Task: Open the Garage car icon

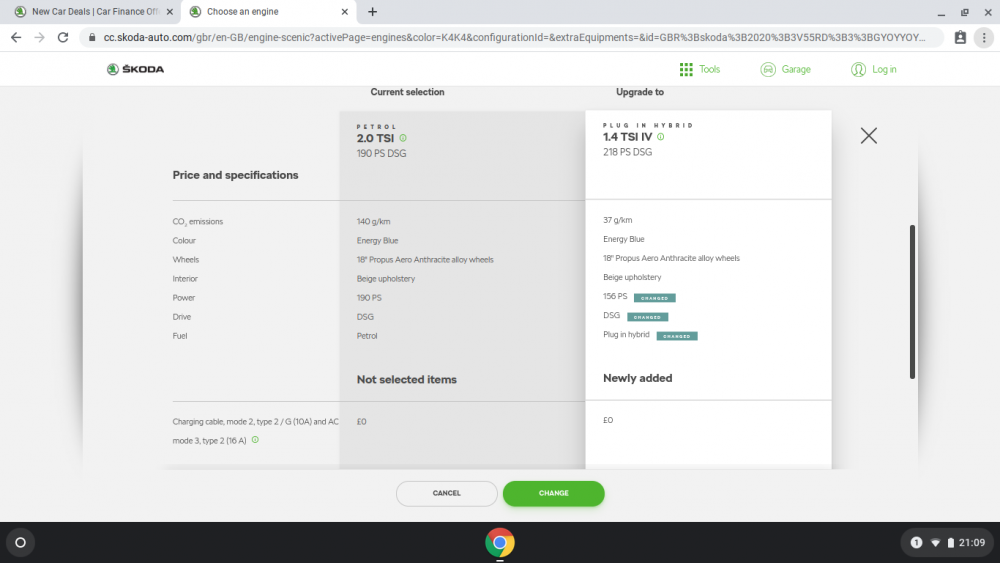Action: 768,69
